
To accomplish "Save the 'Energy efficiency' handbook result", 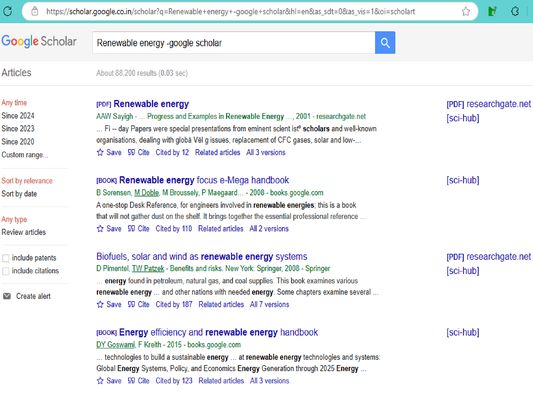I will 109,381.
